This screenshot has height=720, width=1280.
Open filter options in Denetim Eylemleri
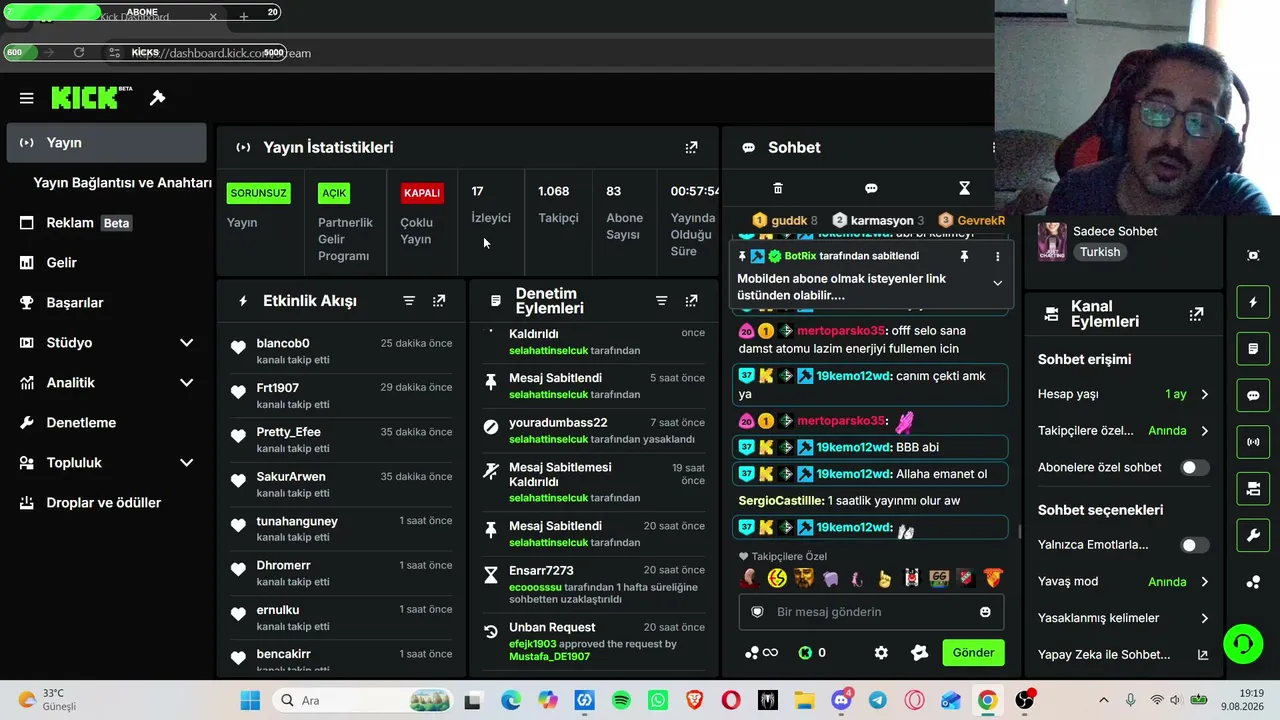[x=661, y=301]
